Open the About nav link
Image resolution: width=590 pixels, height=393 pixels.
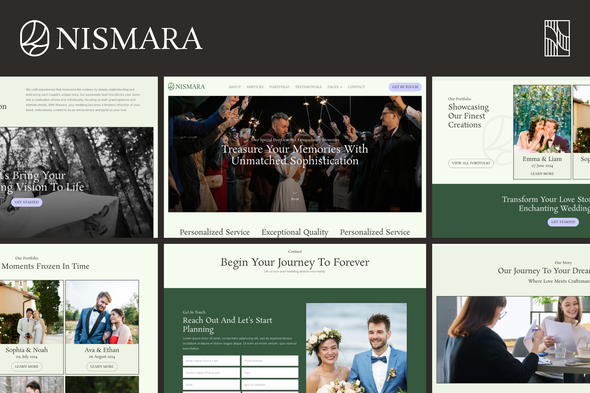pos(234,87)
